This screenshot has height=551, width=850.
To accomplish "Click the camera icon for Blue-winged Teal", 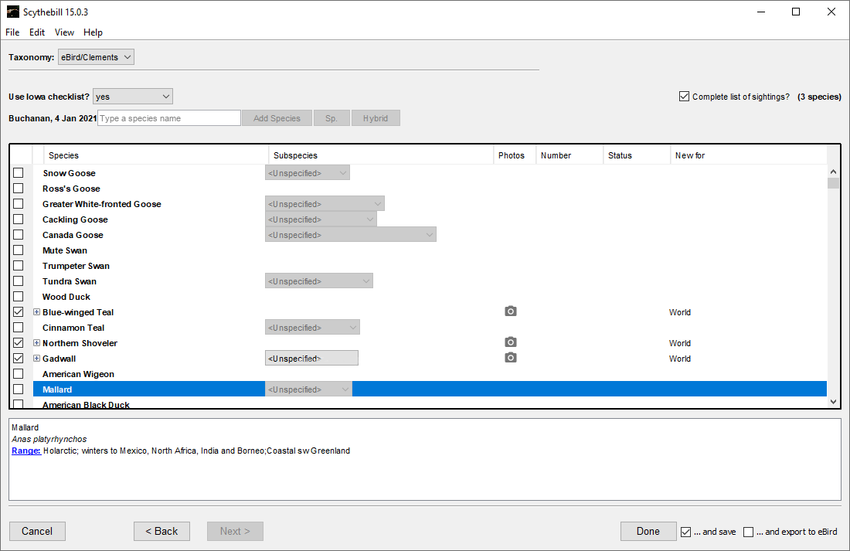I will pos(510,312).
